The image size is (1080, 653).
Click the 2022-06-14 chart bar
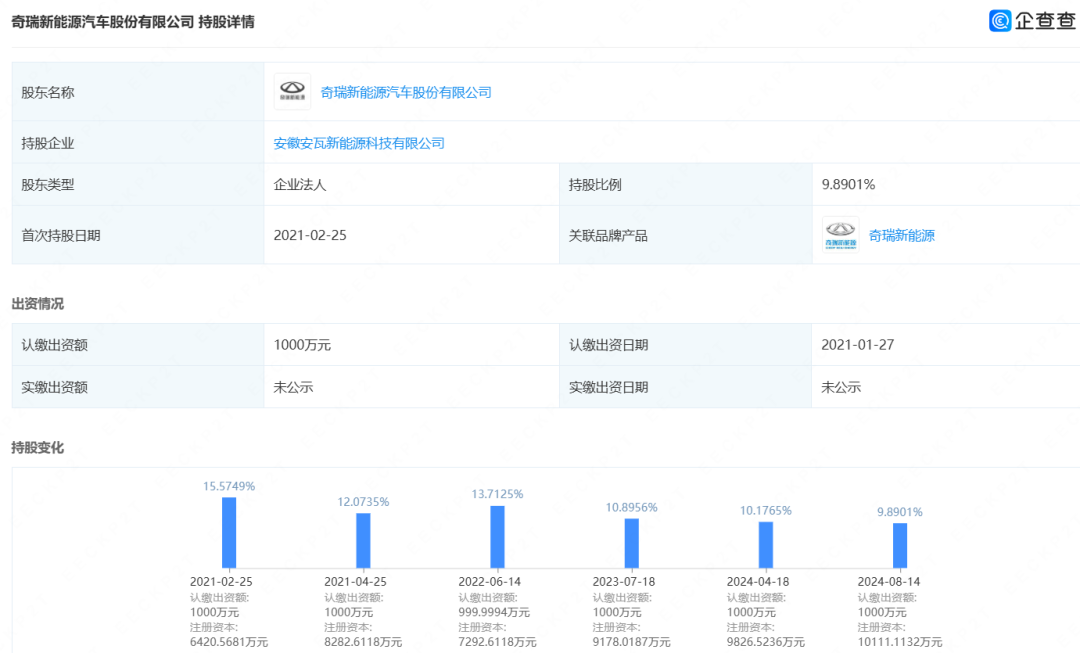(x=497, y=537)
